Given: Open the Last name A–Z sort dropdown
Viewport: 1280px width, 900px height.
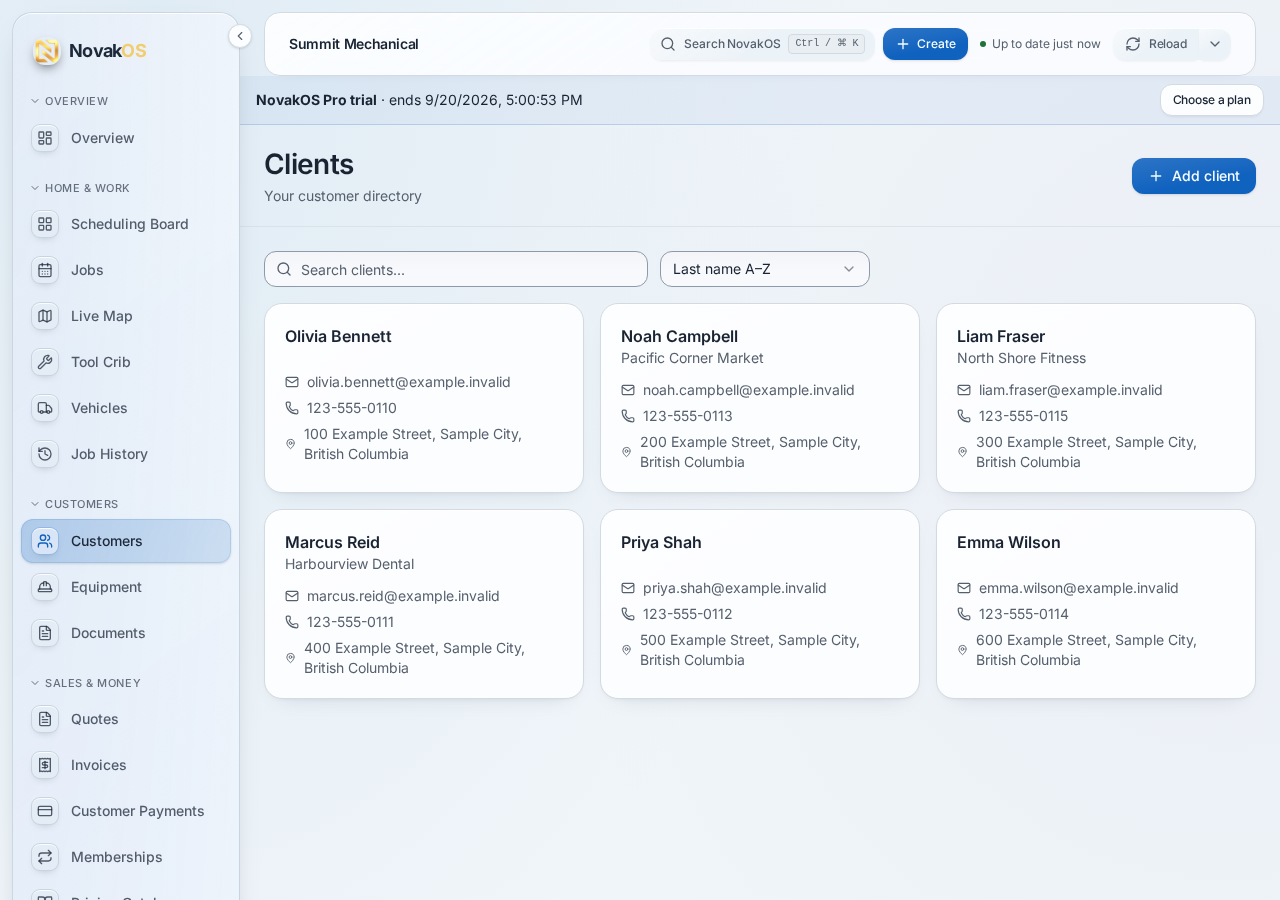Looking at the screenshot, I should pos(765,269).
